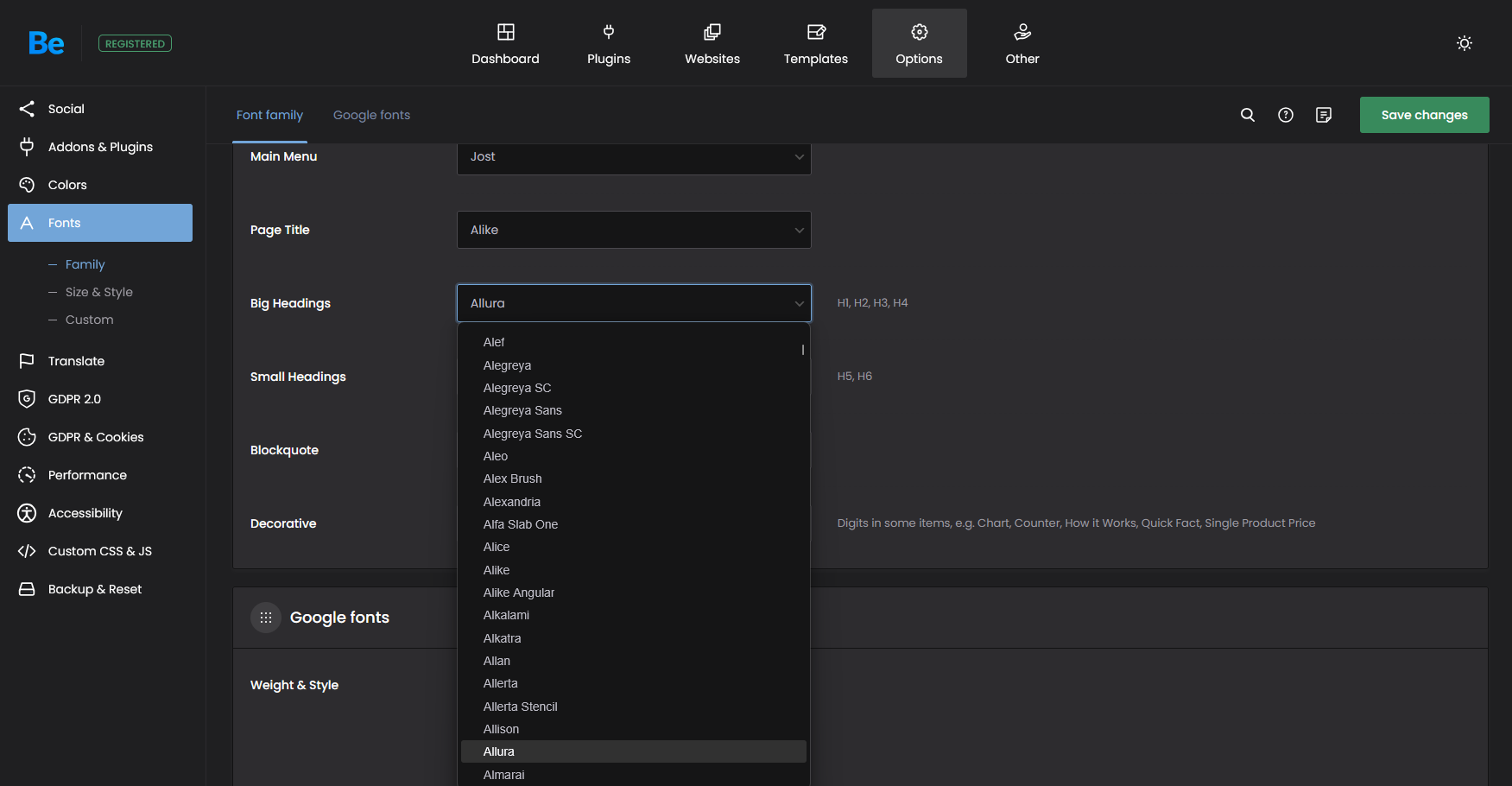Go to the Websites section

click(x=712, y=44)
